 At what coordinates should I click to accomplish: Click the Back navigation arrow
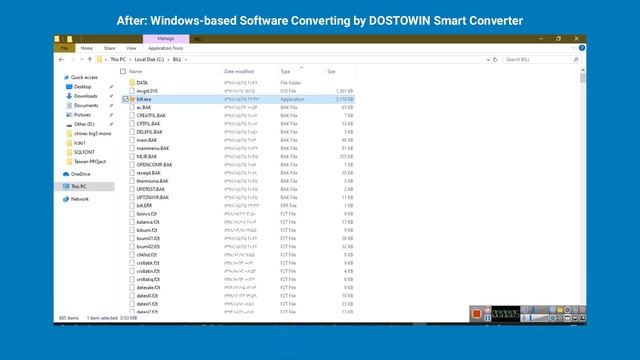coord(61,60)
